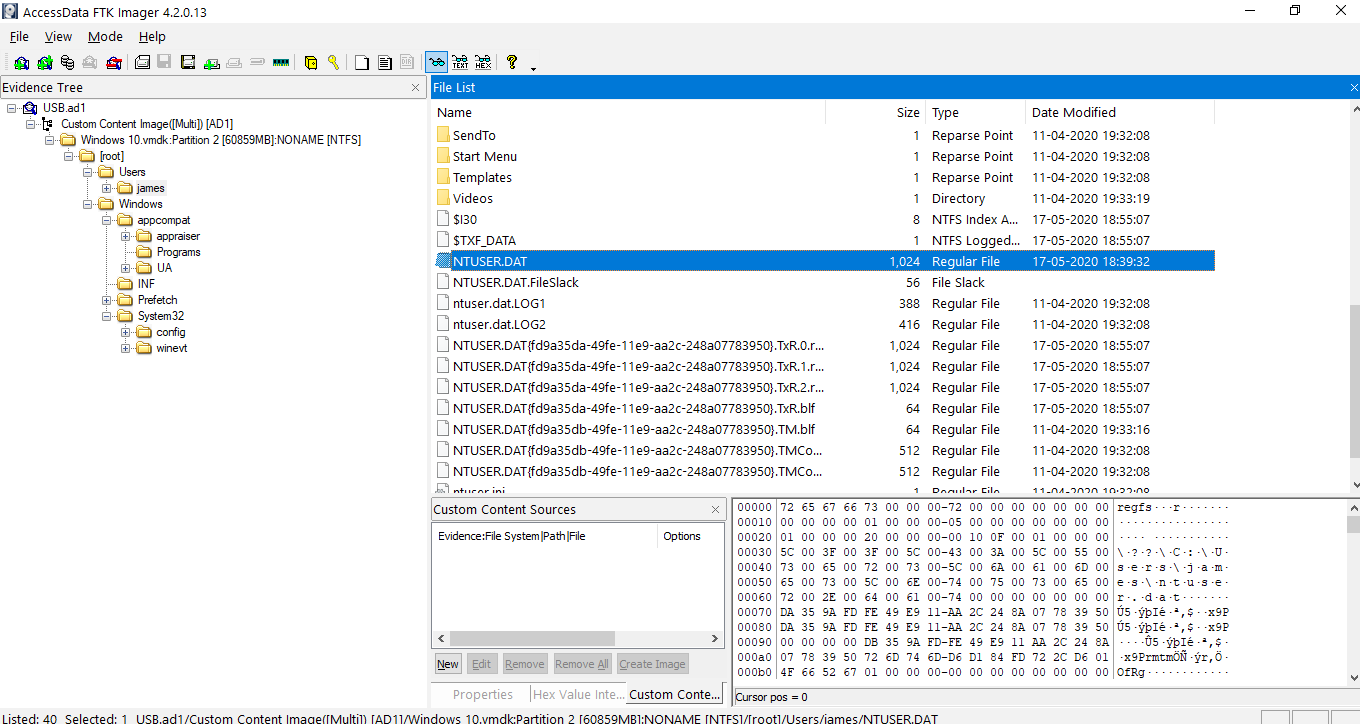Open the Mode menu
The width and height of the screenshot is (1360, 724).
(x=105, y=37)
